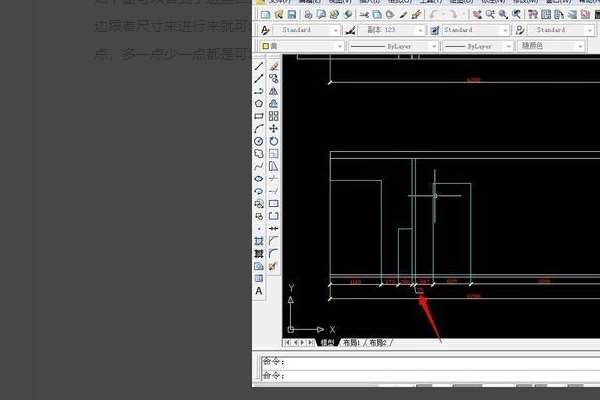
Task: Switch to the 模型 model tab
Action: point(327,343)
